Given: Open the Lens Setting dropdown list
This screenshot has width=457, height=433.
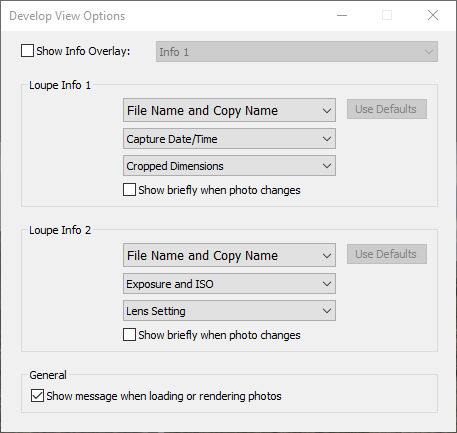Looking at the screenshot, I should coord(229,311).
